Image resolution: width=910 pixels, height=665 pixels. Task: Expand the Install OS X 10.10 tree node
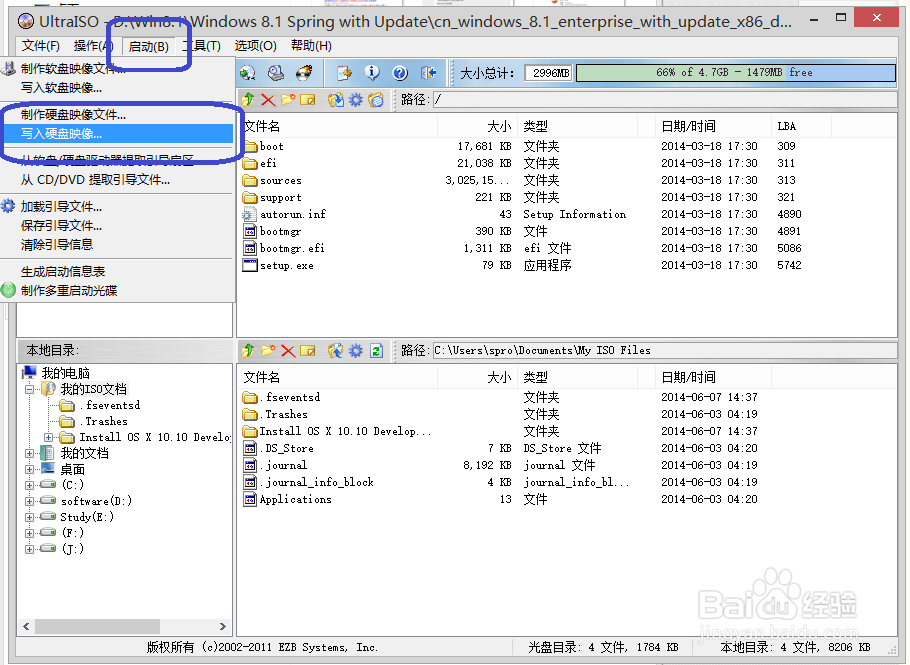click(49, 438)
